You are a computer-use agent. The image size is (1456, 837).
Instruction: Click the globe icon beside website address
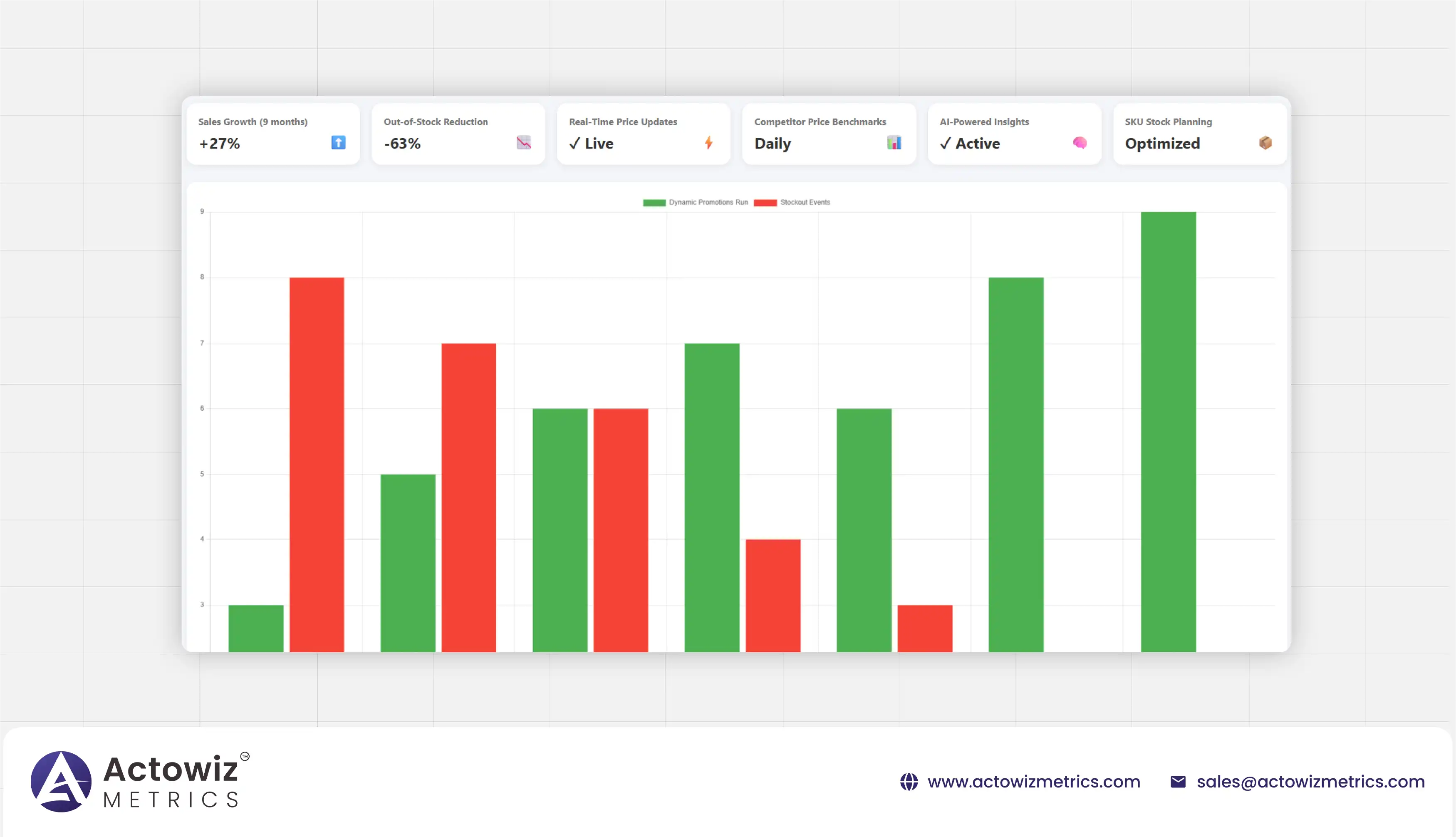[x=909, y=782]
